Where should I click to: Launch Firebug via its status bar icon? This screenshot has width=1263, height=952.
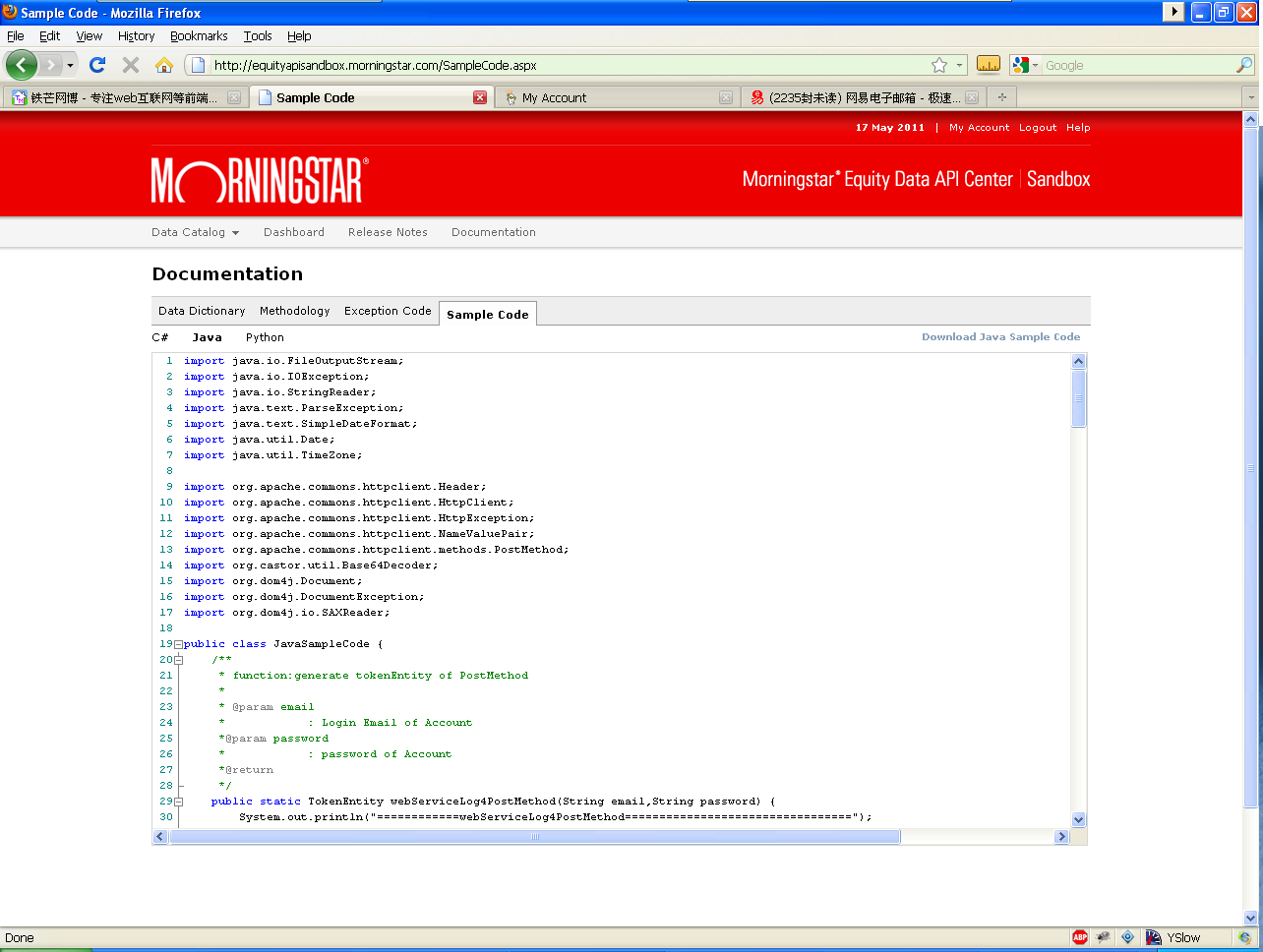1102,937
